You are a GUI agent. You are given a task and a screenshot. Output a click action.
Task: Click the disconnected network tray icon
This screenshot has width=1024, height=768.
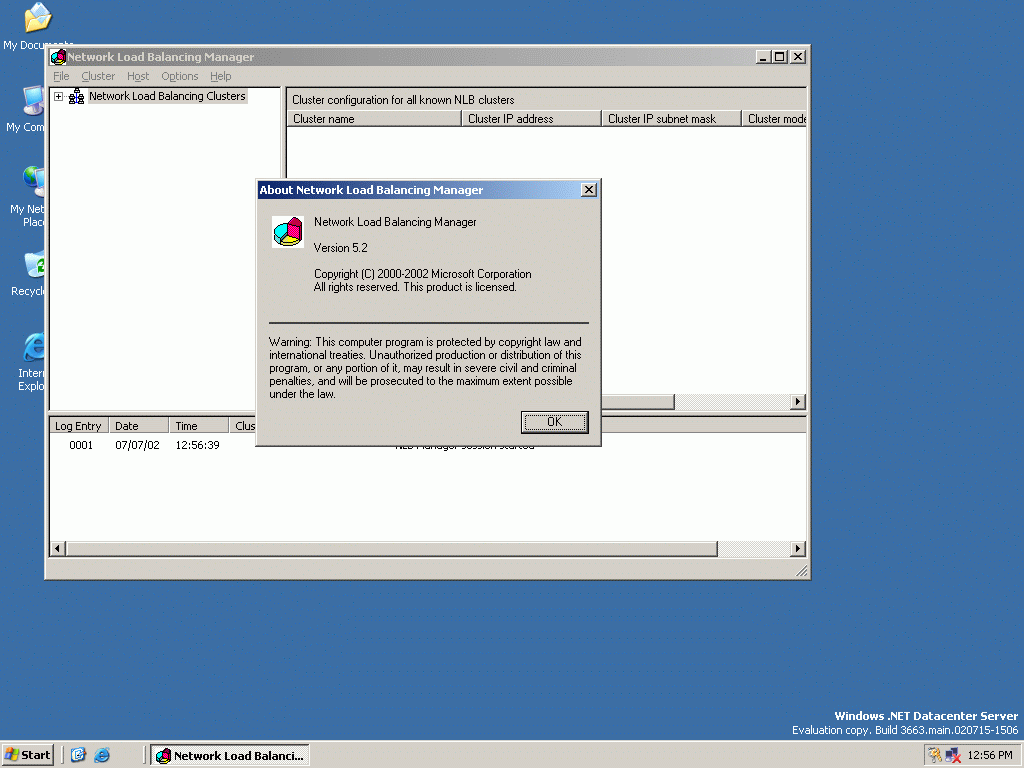[x=953, y=756]
